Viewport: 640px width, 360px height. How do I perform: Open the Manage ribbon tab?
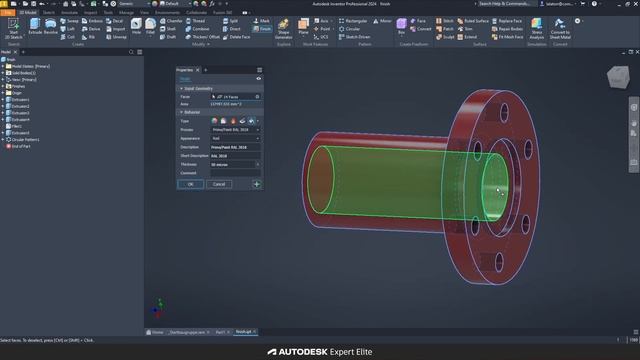(x=126, y=13)
